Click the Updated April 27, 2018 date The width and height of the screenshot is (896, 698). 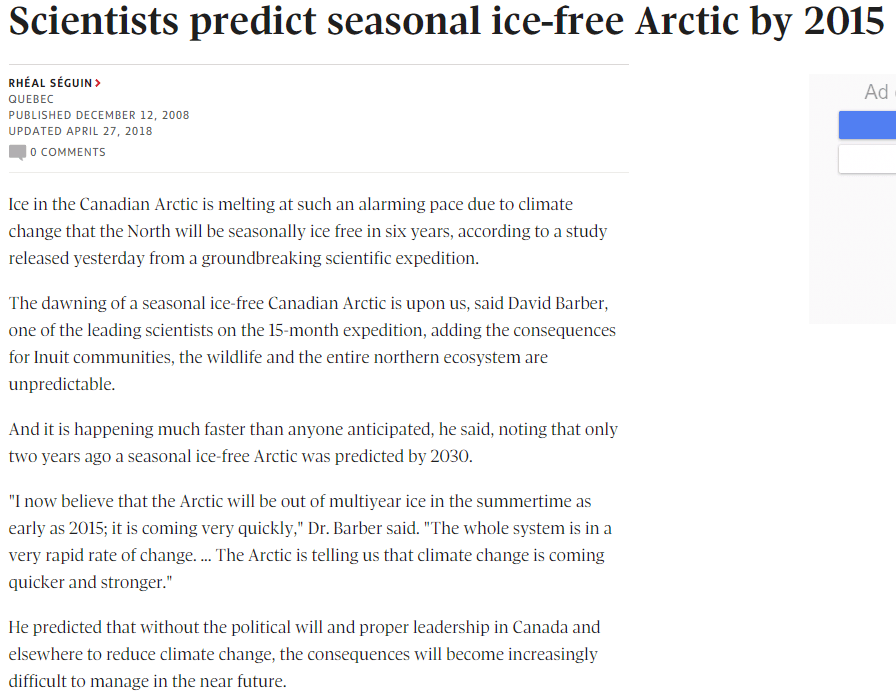click(x=80, y=131)
